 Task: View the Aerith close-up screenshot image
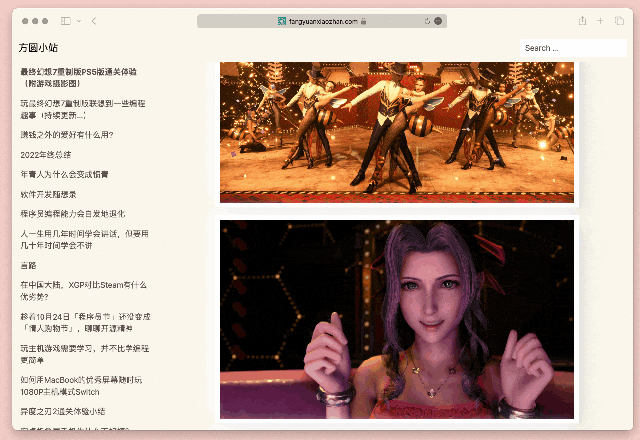(x=397, y=319)
